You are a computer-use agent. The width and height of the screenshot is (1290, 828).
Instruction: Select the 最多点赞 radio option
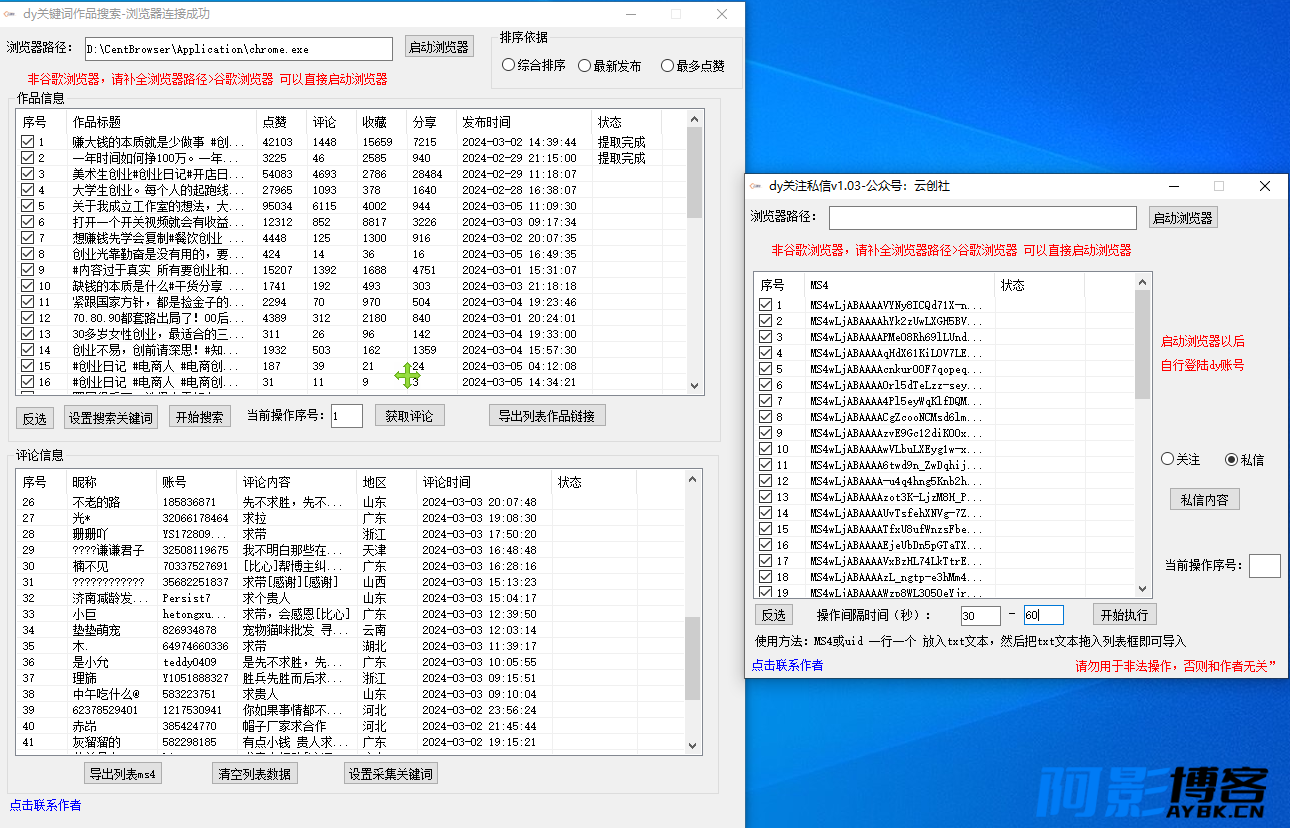click(x=693, y=65)
